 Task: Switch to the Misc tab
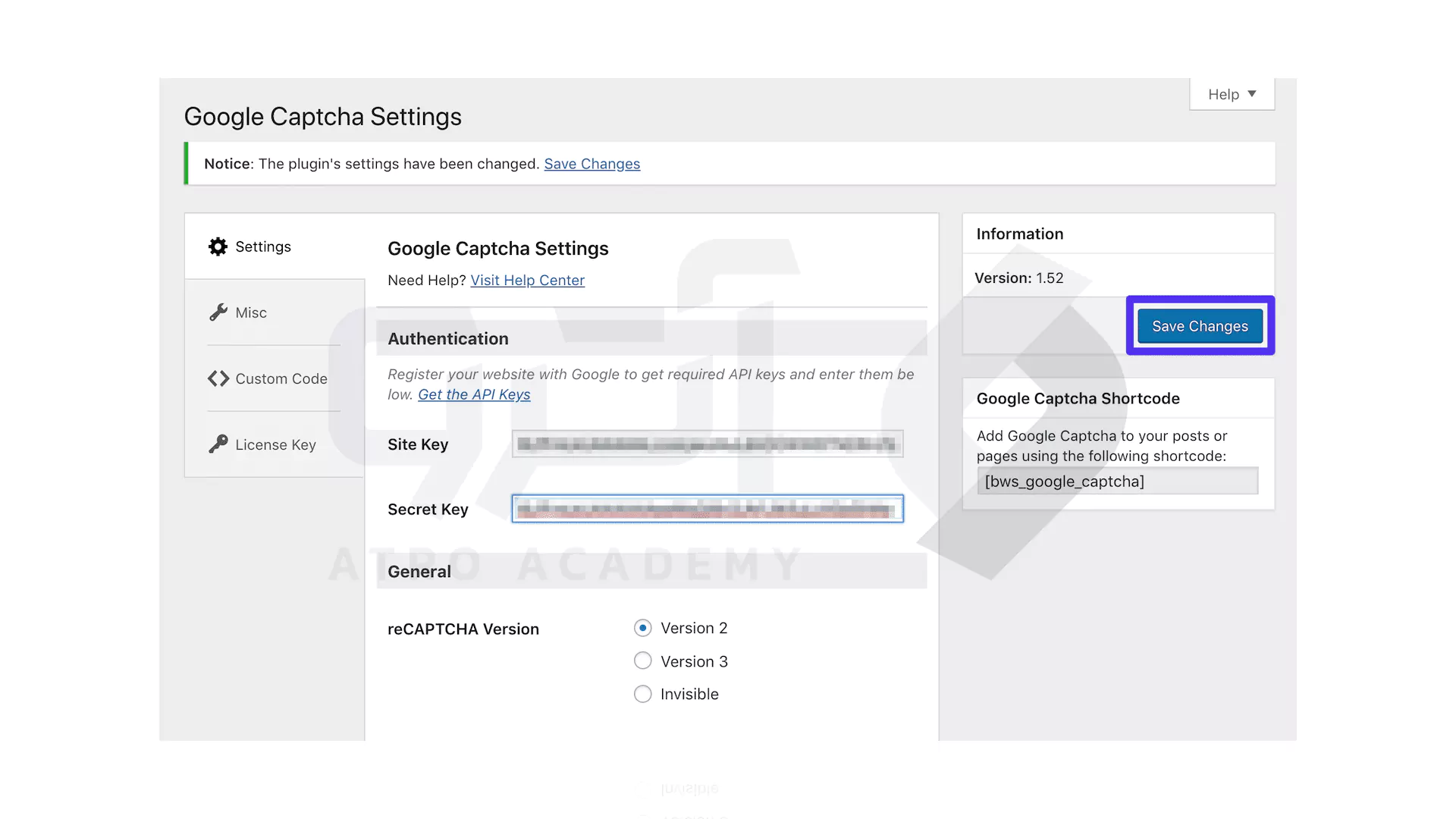coord(275,312)
